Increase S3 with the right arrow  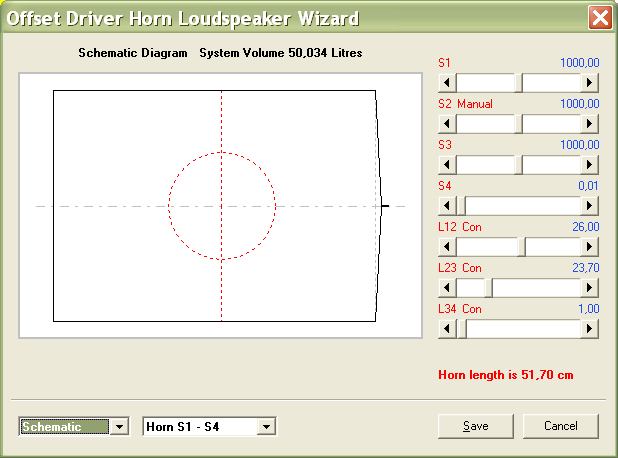pyautogui.click(x=589, y=165)
